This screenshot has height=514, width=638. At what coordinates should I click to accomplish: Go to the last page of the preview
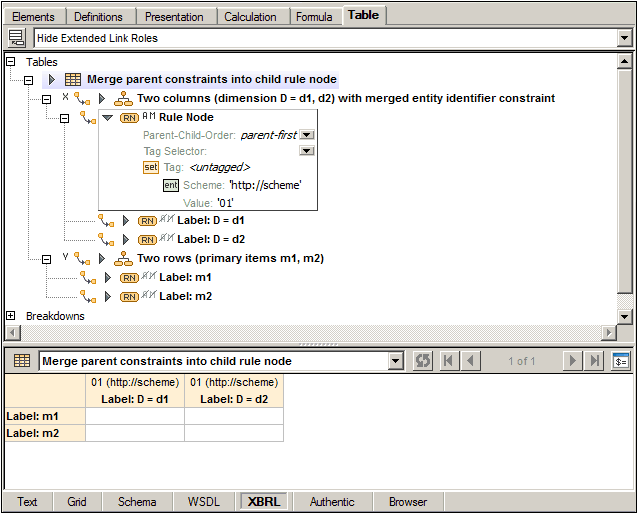595,361
